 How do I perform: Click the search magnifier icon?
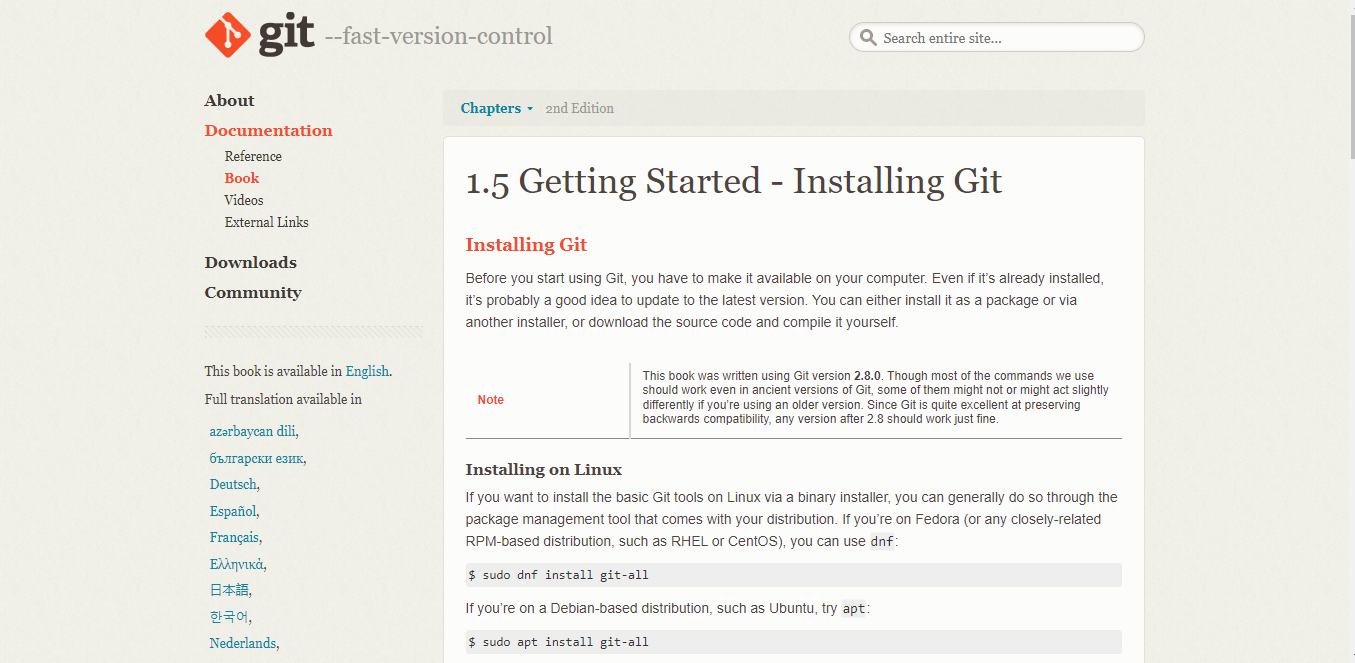[867, 38]
